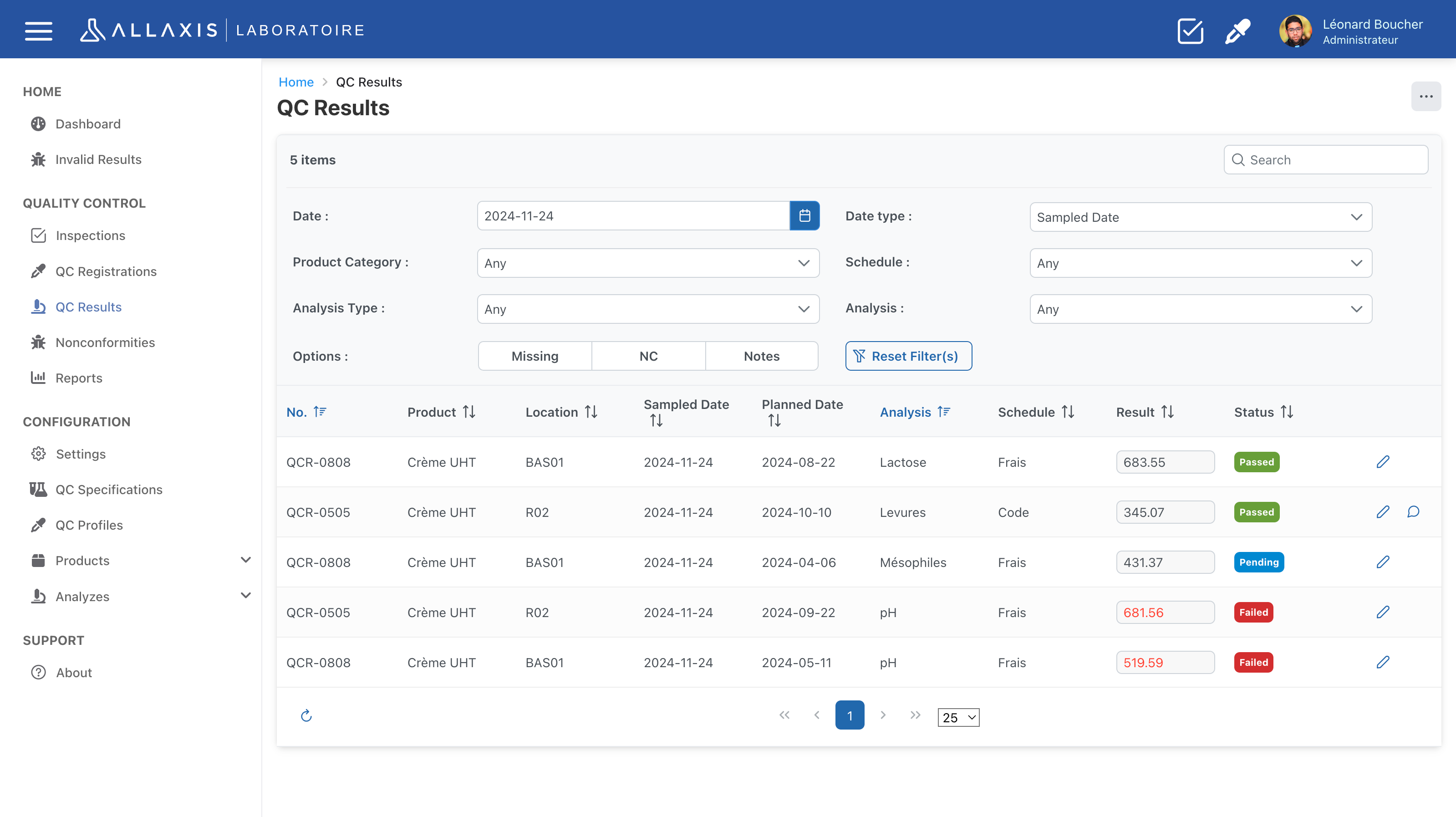Open QC Specifications in sidebar
The height and width of the screenshot is (817, 1456).
108,490
